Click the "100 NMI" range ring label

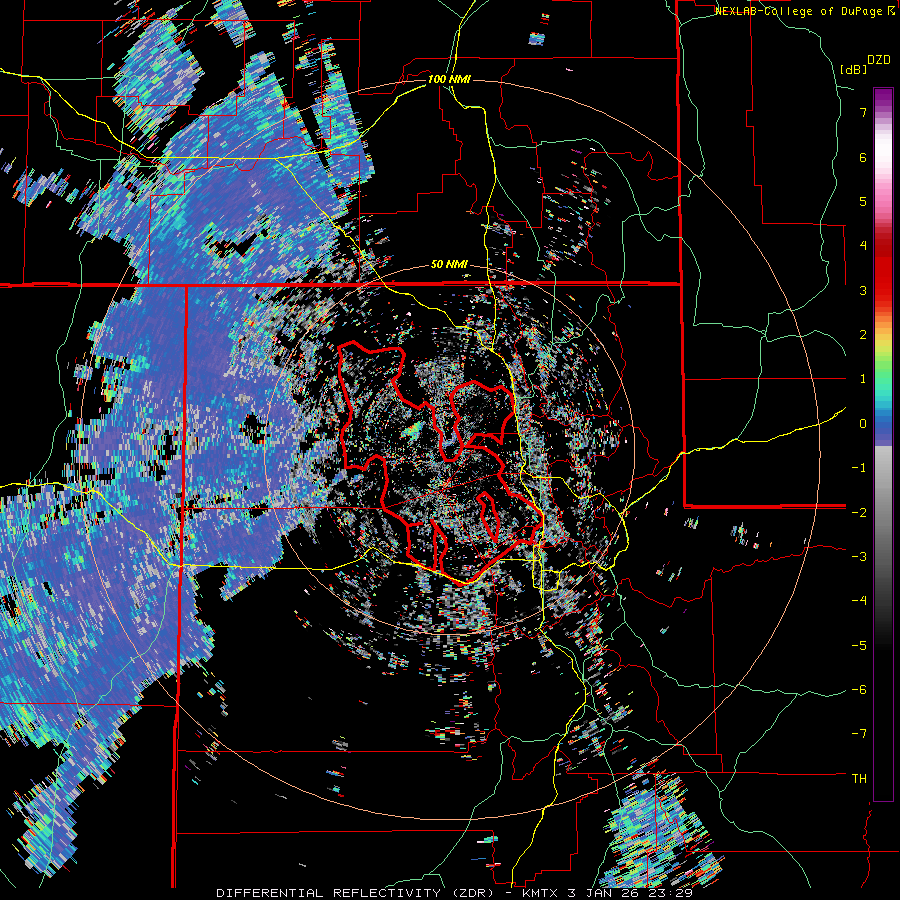click(x=449, y=79)
